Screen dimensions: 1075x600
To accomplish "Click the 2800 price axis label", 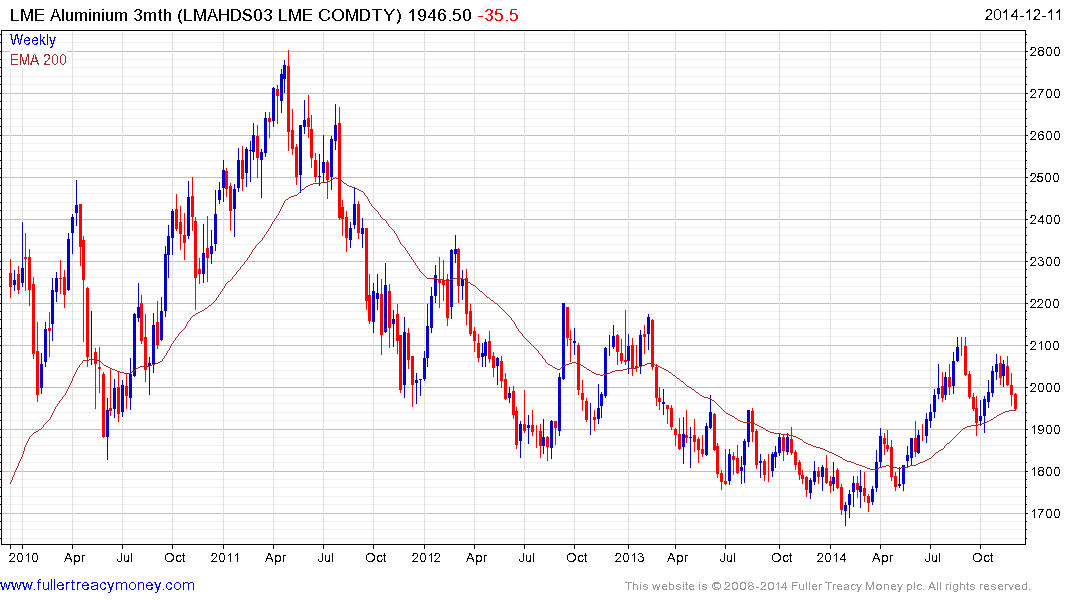I will 1045,51.
